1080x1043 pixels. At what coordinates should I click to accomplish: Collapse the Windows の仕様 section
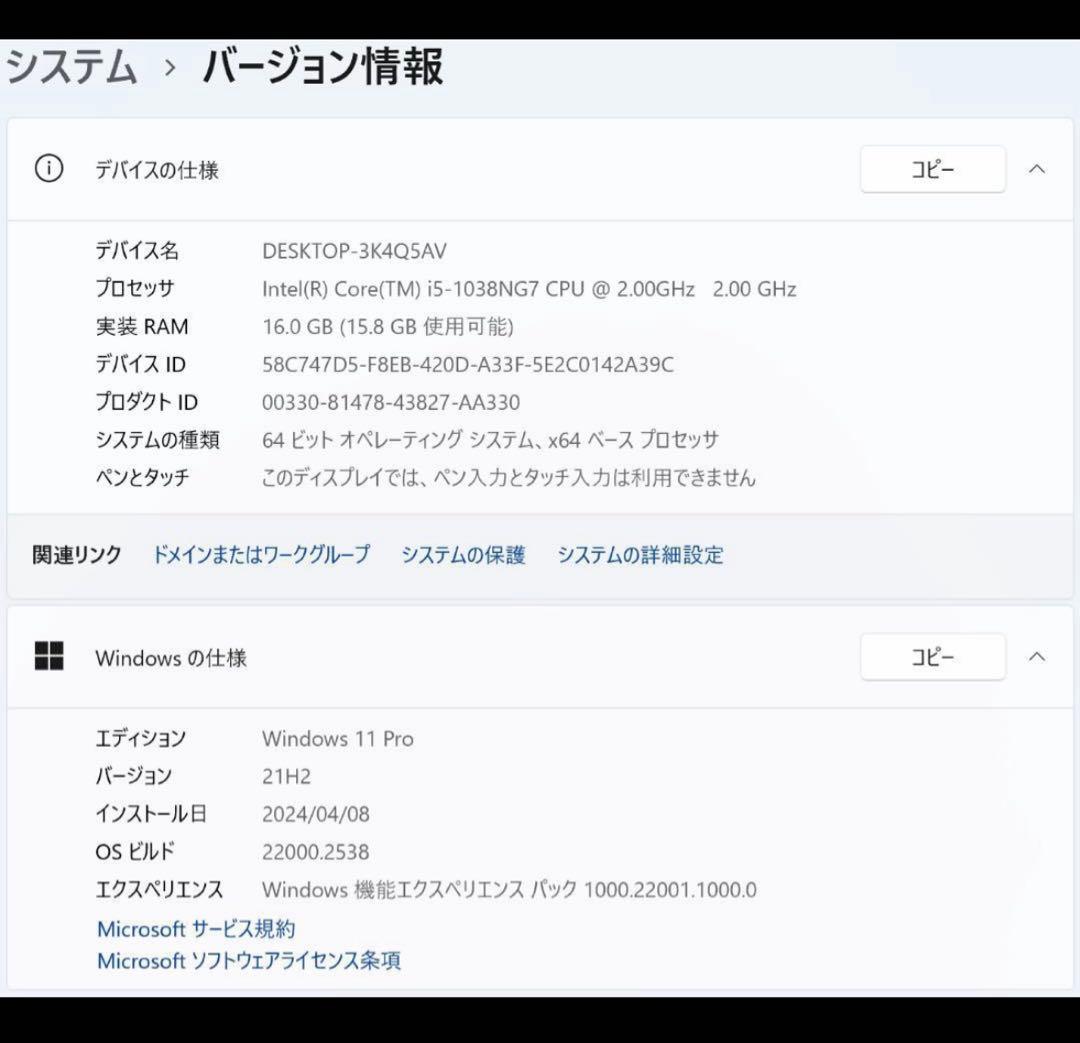click(x=1037, y=657)
